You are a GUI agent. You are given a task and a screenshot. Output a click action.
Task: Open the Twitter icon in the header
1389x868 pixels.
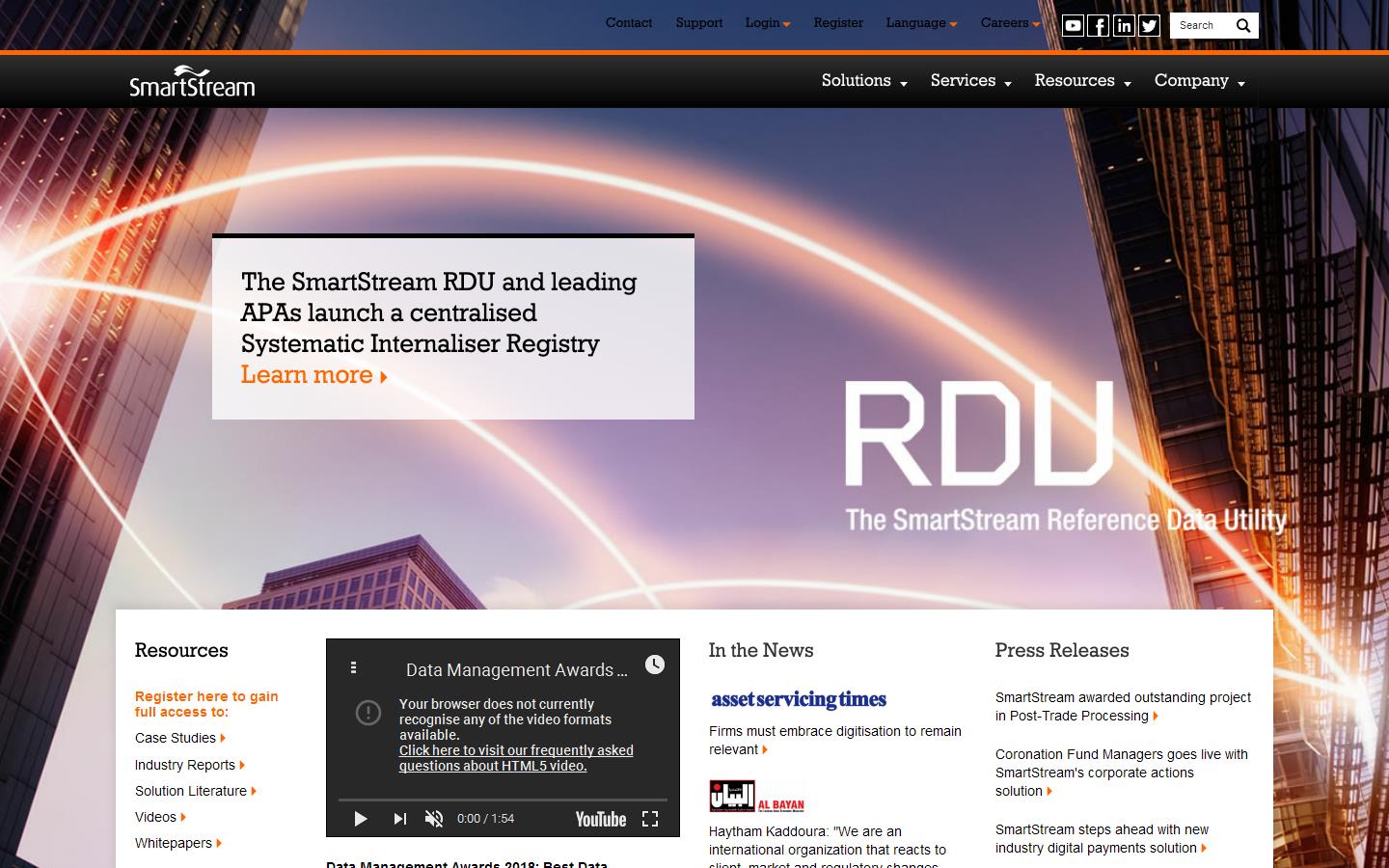(x=1148, y=25)
